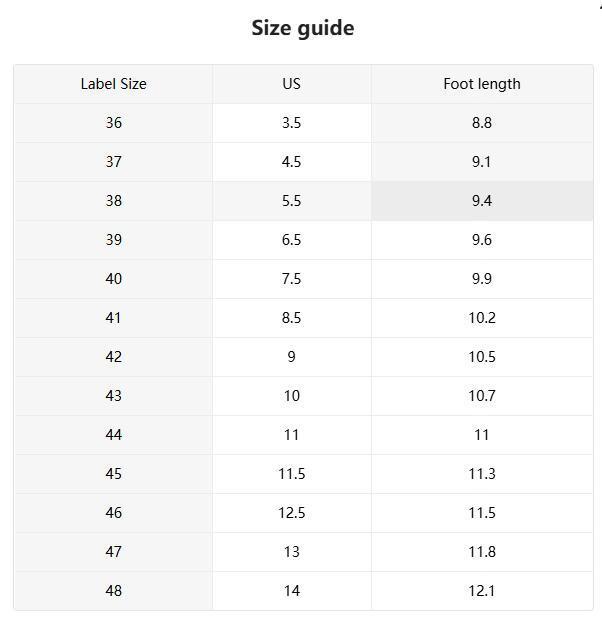
Task: Select label size 42 cell
Action: pyautogui.click(x=113, y=357)
